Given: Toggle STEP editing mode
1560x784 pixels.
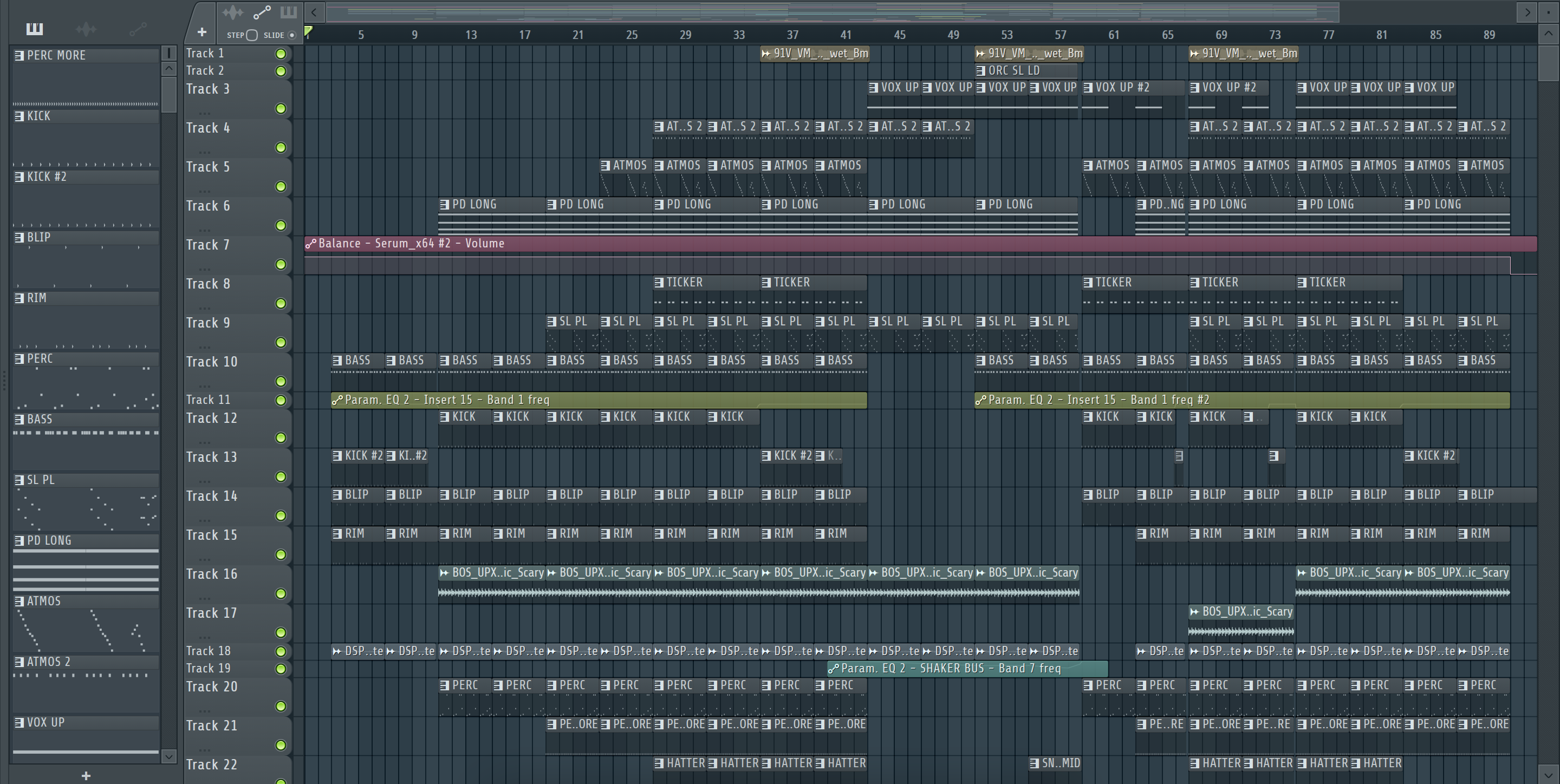Looking at the screenshot, I should pos(252,35).
